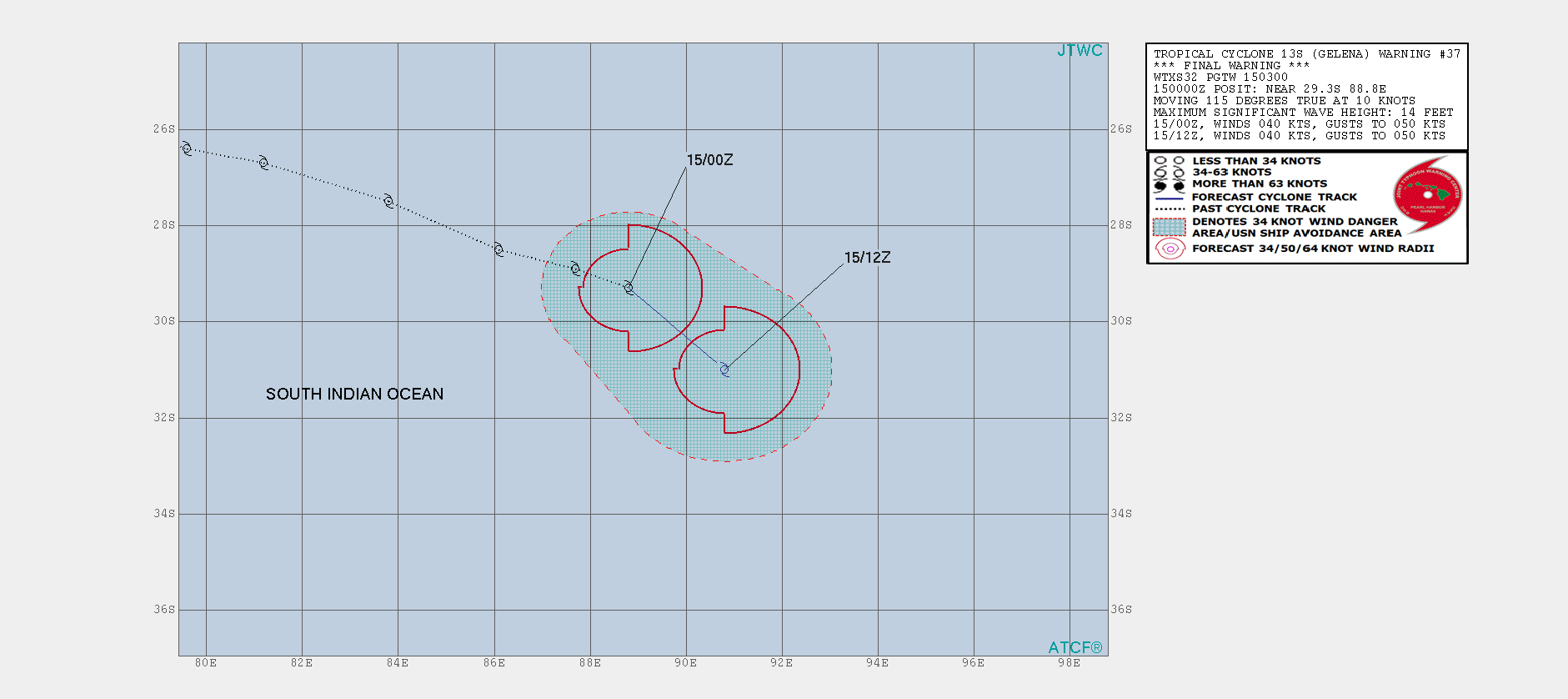Click the PAST CYCLONE TRACK legend entry
The width and height of the screenshot is (1568, 699).
1259,209
